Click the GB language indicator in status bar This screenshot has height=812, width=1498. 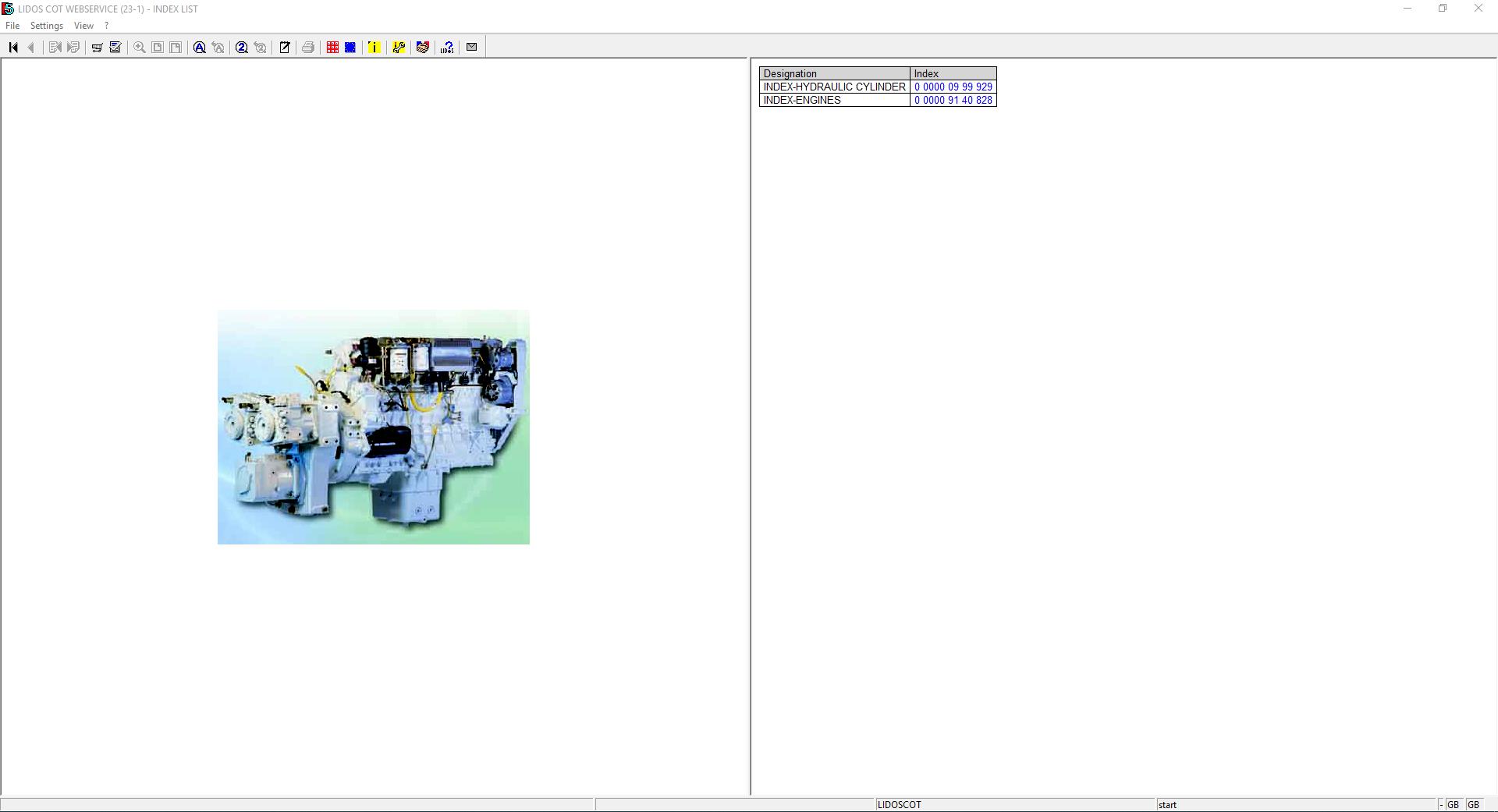(1454, 804)
